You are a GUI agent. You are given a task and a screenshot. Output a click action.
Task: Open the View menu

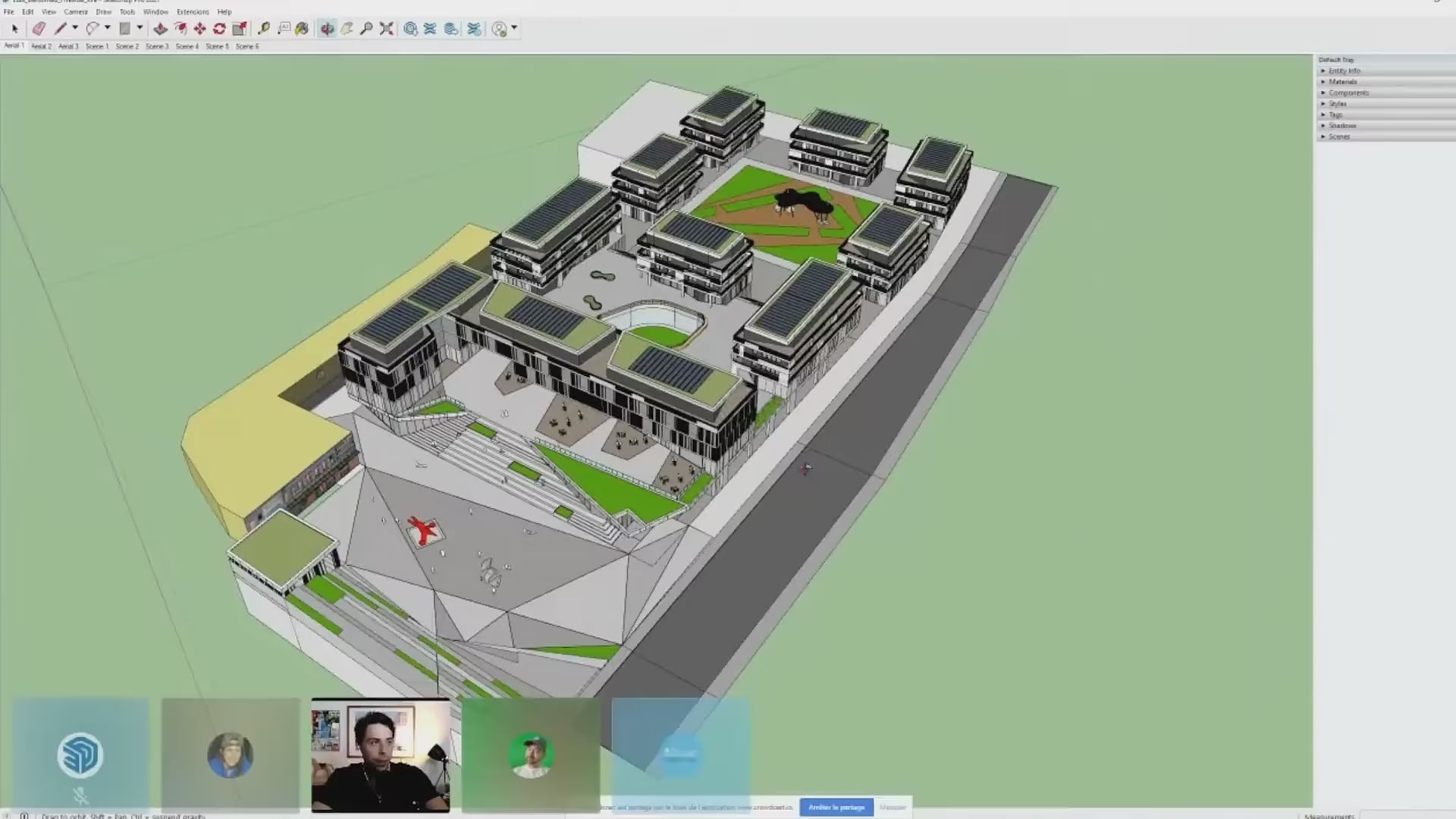coord(49,12)
